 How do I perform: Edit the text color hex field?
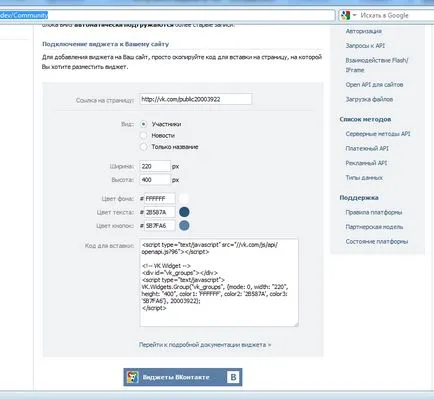coord(159,212)
